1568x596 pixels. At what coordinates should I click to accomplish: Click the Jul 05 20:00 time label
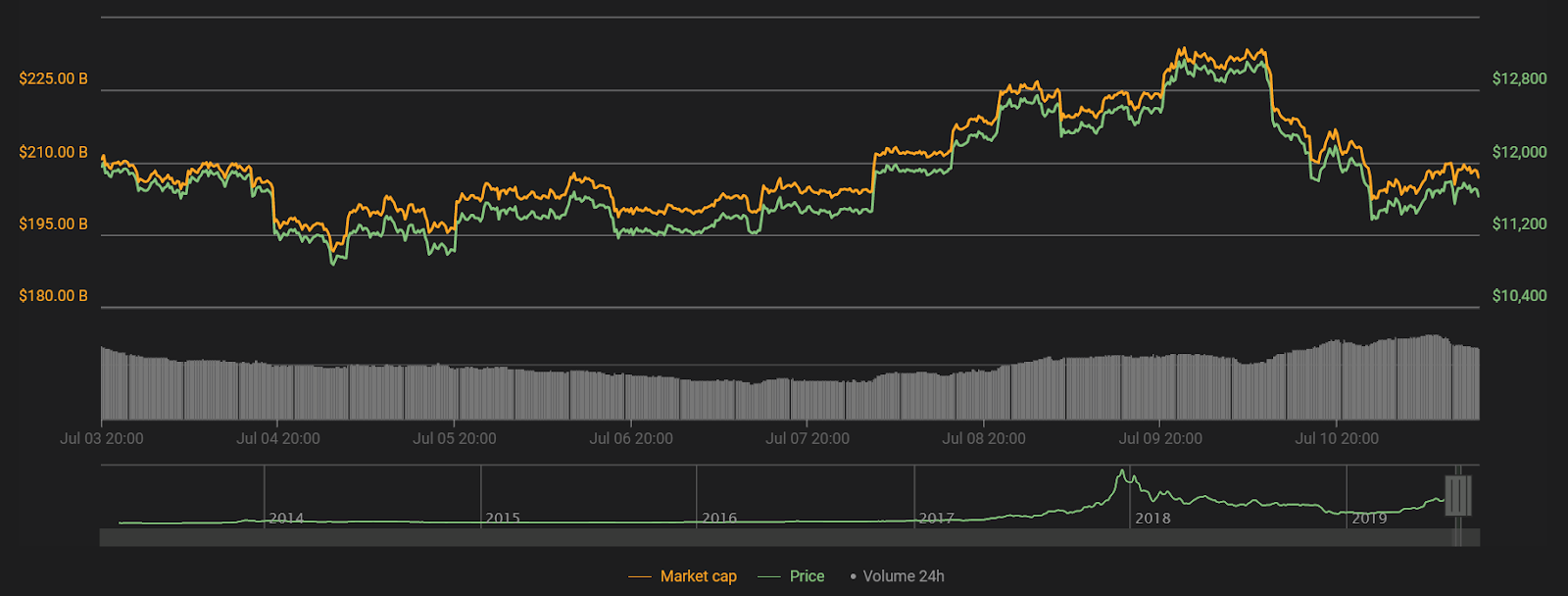pos(455,438)
